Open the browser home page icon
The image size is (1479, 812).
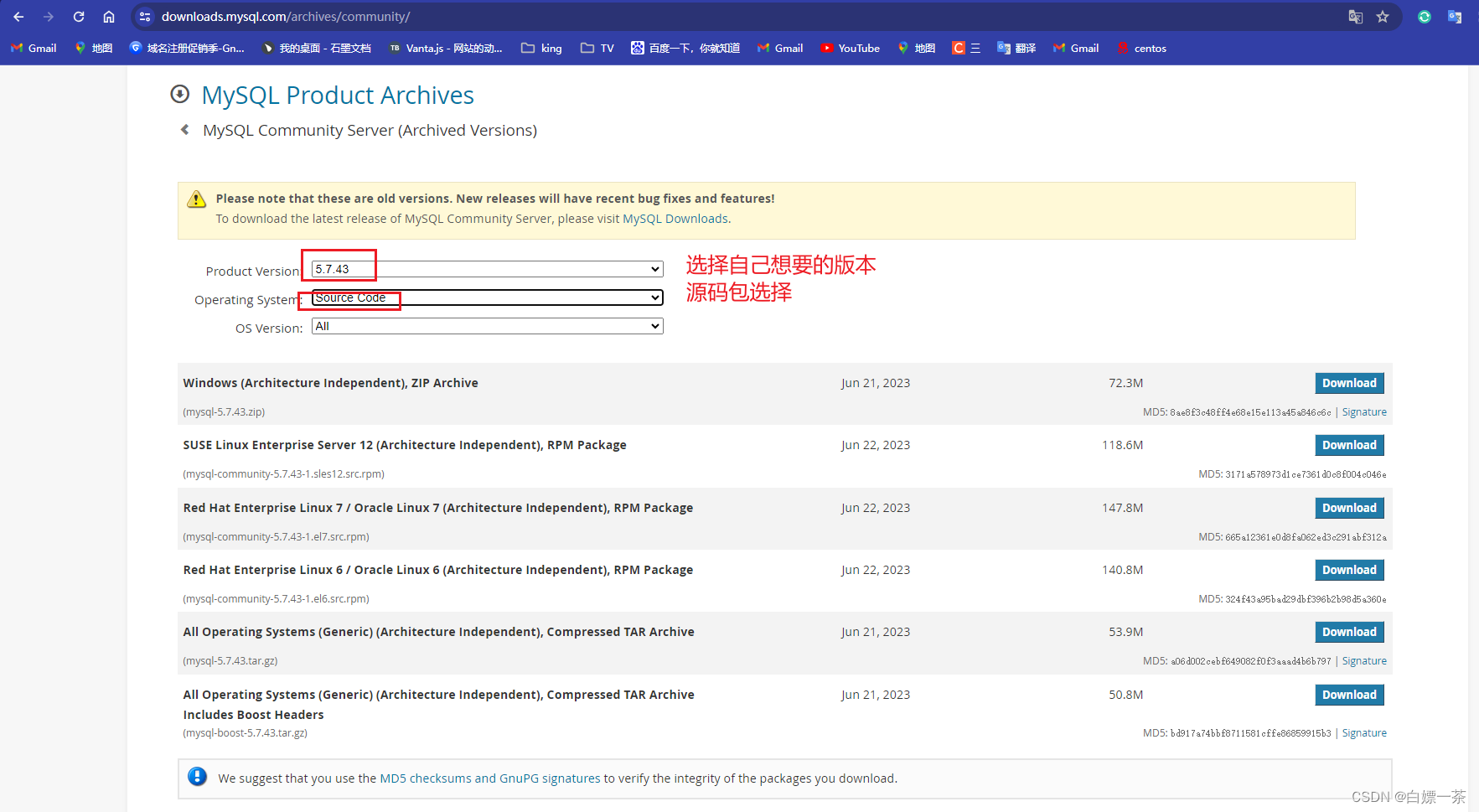pyautogui.click(x=109, y=17)
